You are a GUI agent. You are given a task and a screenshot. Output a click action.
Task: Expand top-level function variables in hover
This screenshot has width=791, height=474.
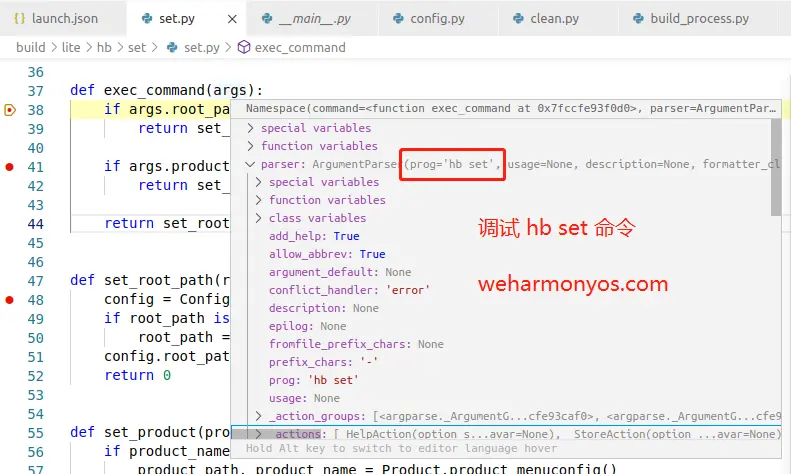point(250,146)
